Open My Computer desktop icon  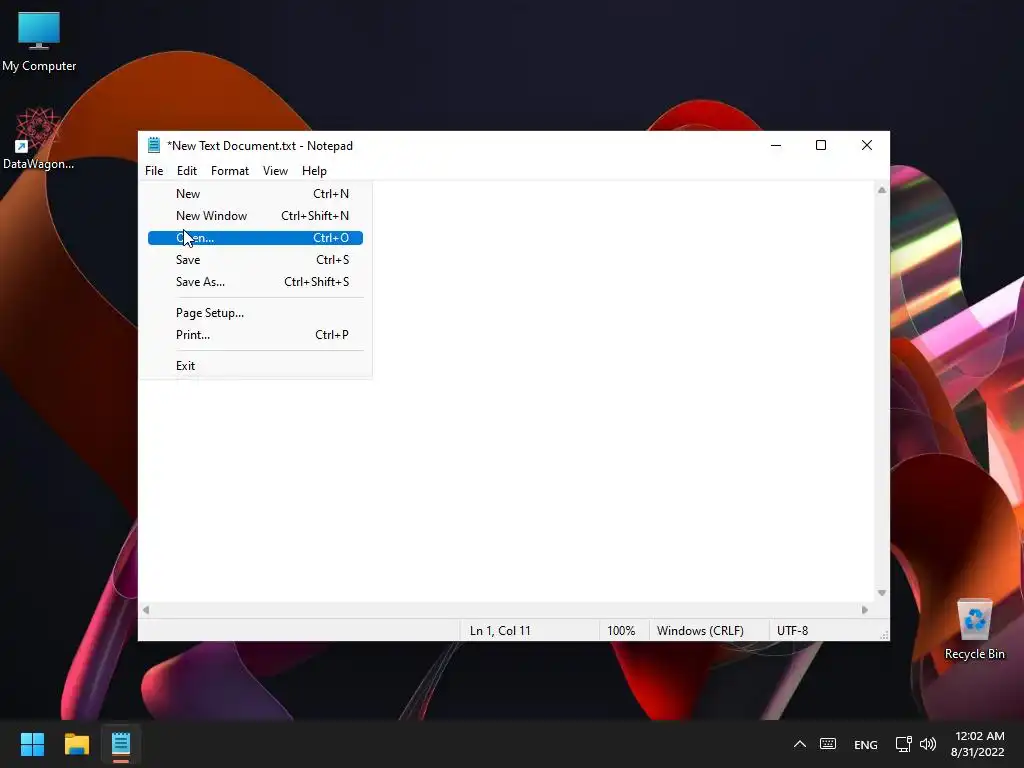pyautogui.click(x=39, y=41)
